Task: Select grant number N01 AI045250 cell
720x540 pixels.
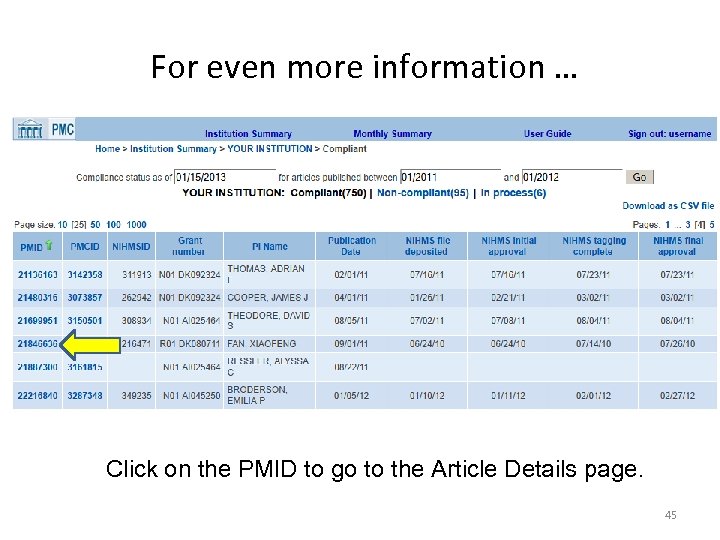Action: pyautogui.click(x=191, y=395)
